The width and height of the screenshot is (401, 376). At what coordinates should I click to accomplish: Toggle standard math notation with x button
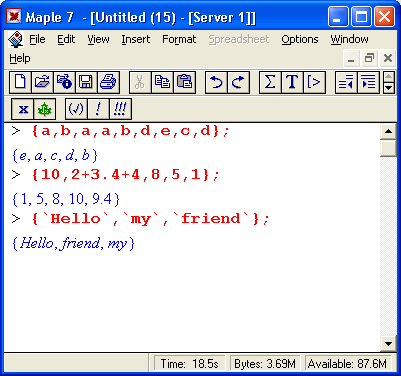[x=22, y=109]
